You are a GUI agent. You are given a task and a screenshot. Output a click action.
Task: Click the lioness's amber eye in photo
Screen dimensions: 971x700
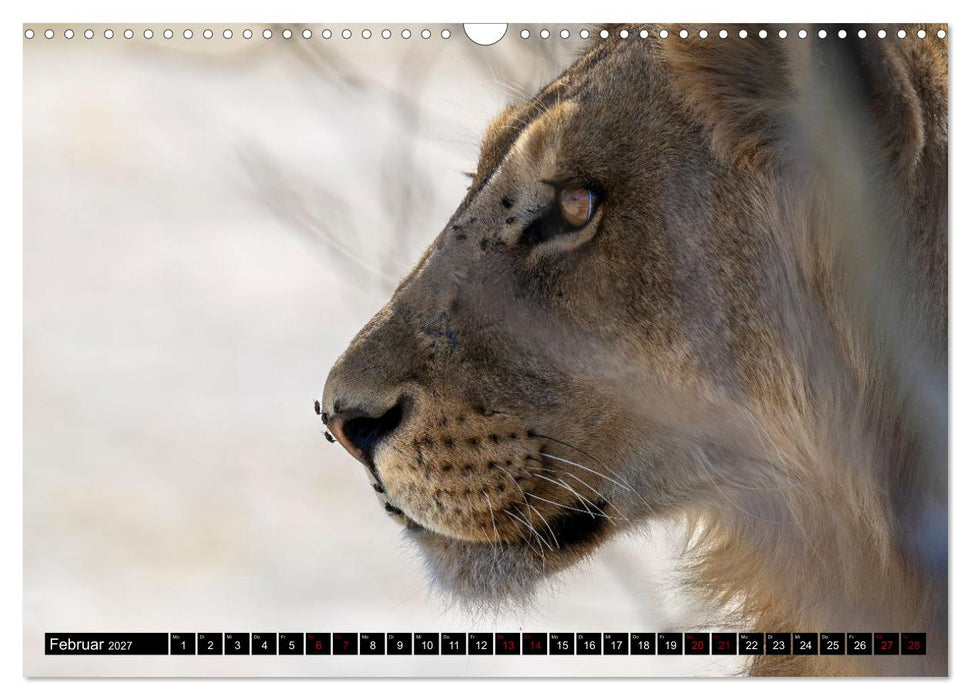point(577,207)
